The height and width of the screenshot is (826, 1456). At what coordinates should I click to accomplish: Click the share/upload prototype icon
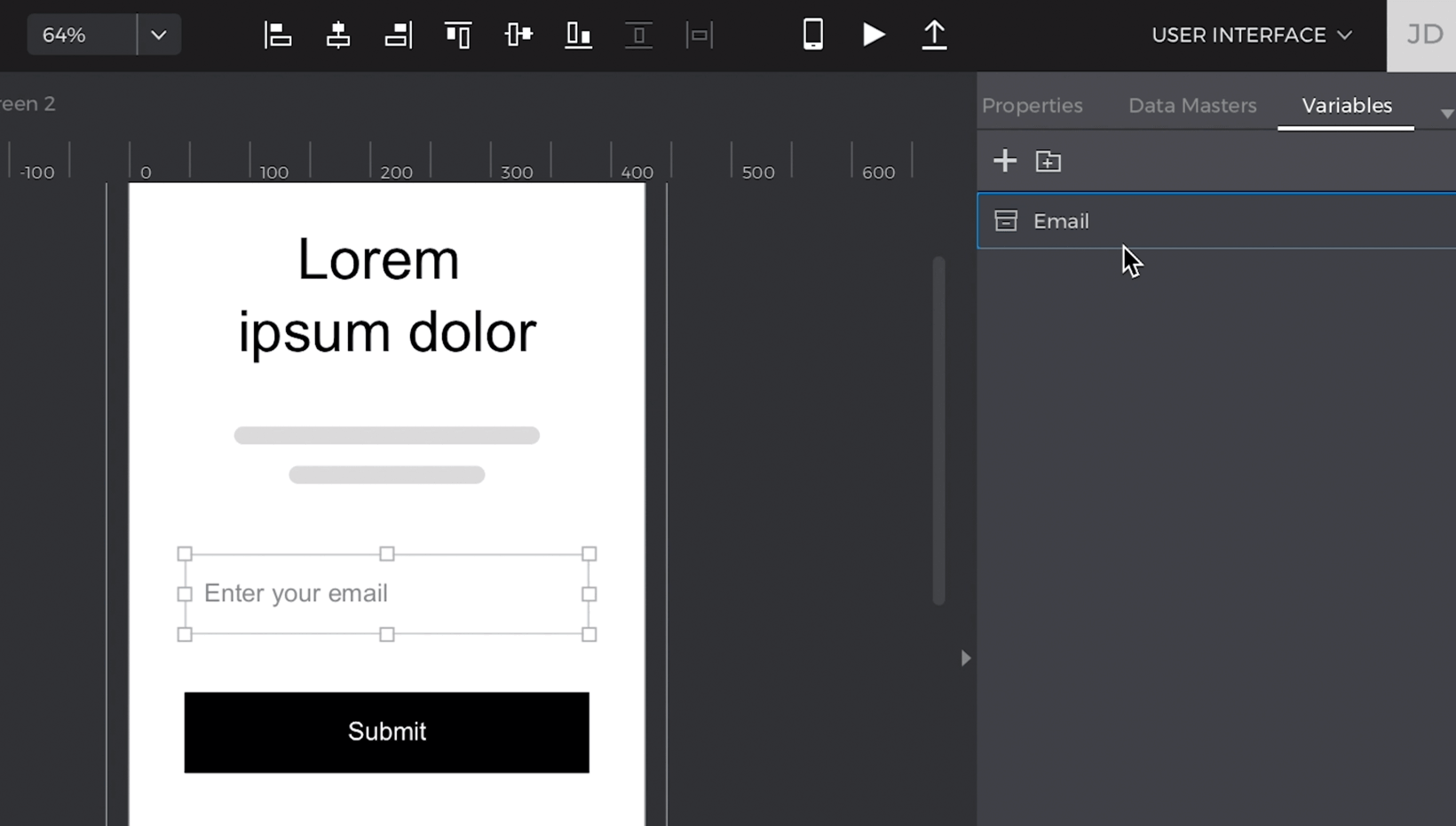934,35
